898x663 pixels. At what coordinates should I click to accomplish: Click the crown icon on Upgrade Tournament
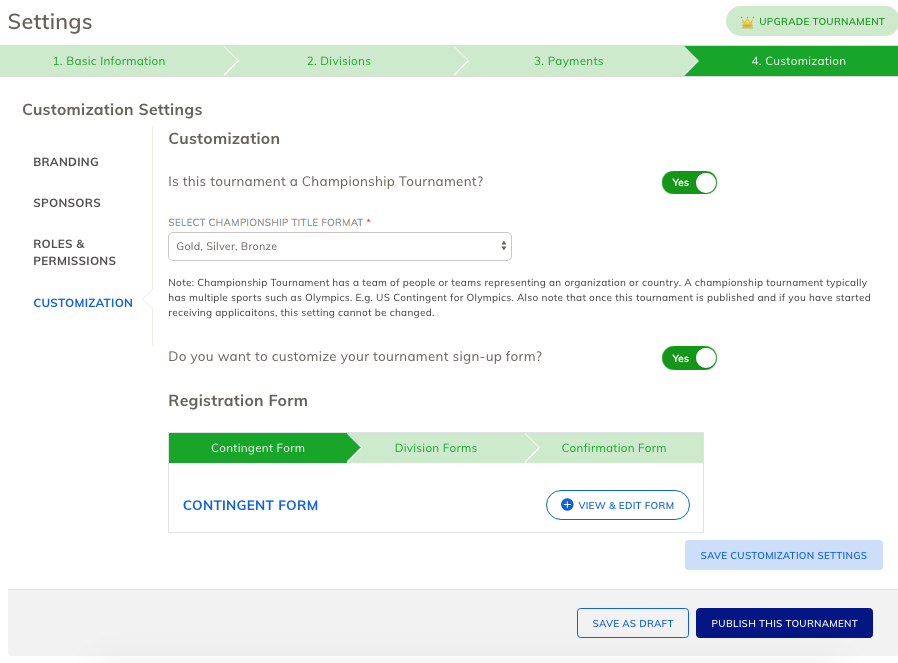[x=747, y=22]
